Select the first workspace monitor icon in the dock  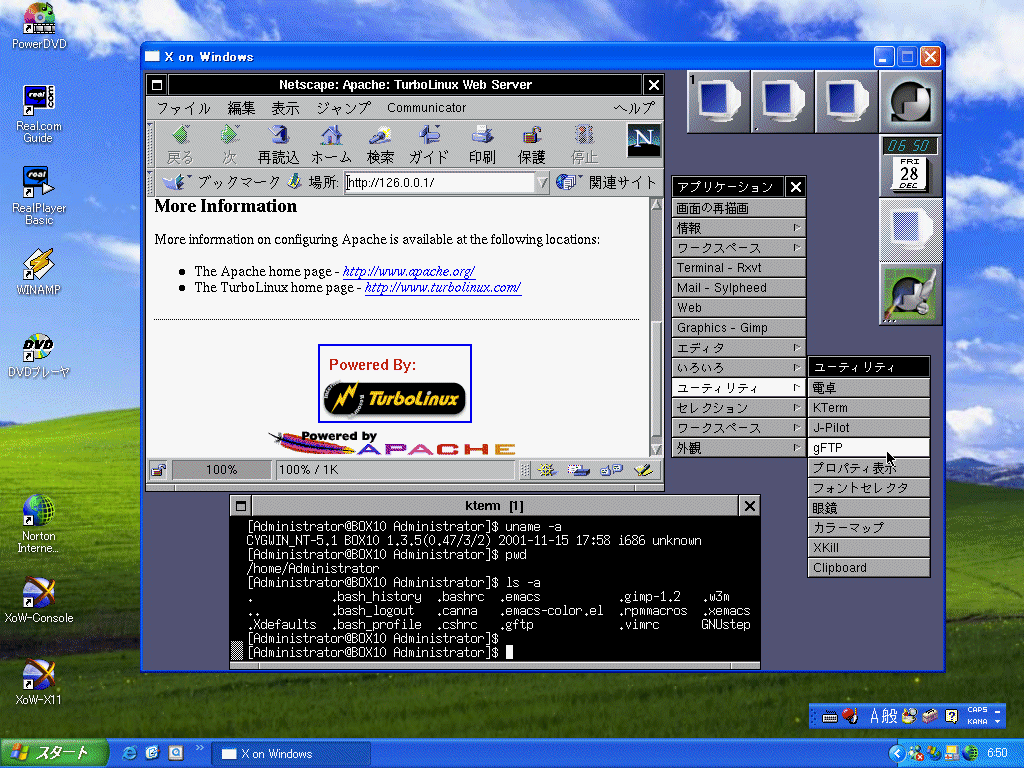click(718, 102)
